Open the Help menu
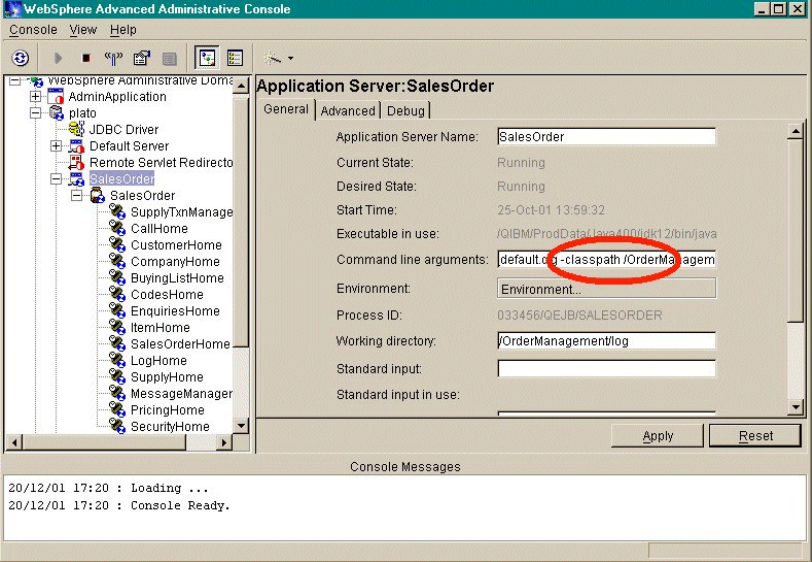 pyautogui.click(x=123, y=30)
